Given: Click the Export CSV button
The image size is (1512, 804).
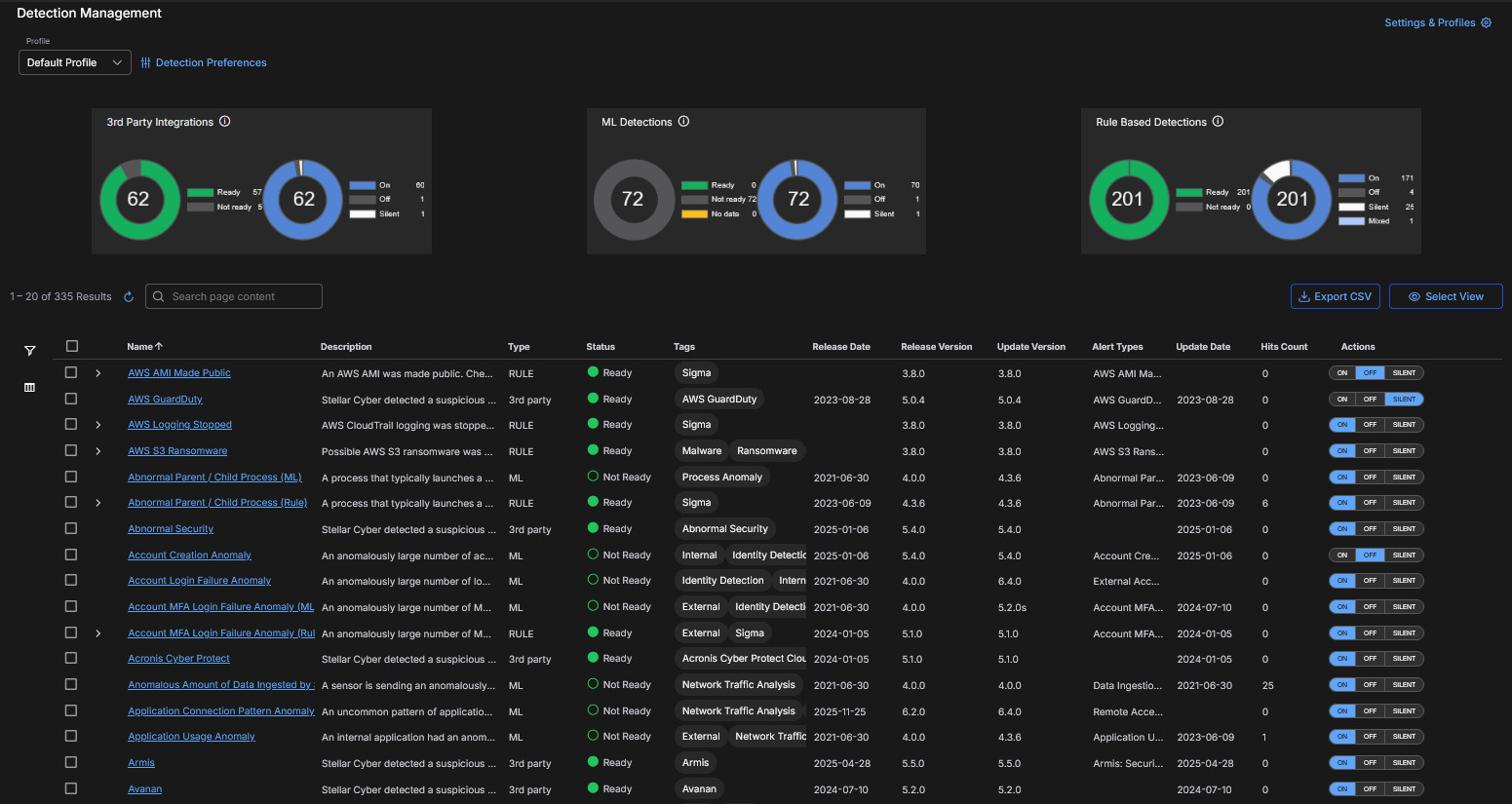Looking at the screenshot, I should [1335, 296].
